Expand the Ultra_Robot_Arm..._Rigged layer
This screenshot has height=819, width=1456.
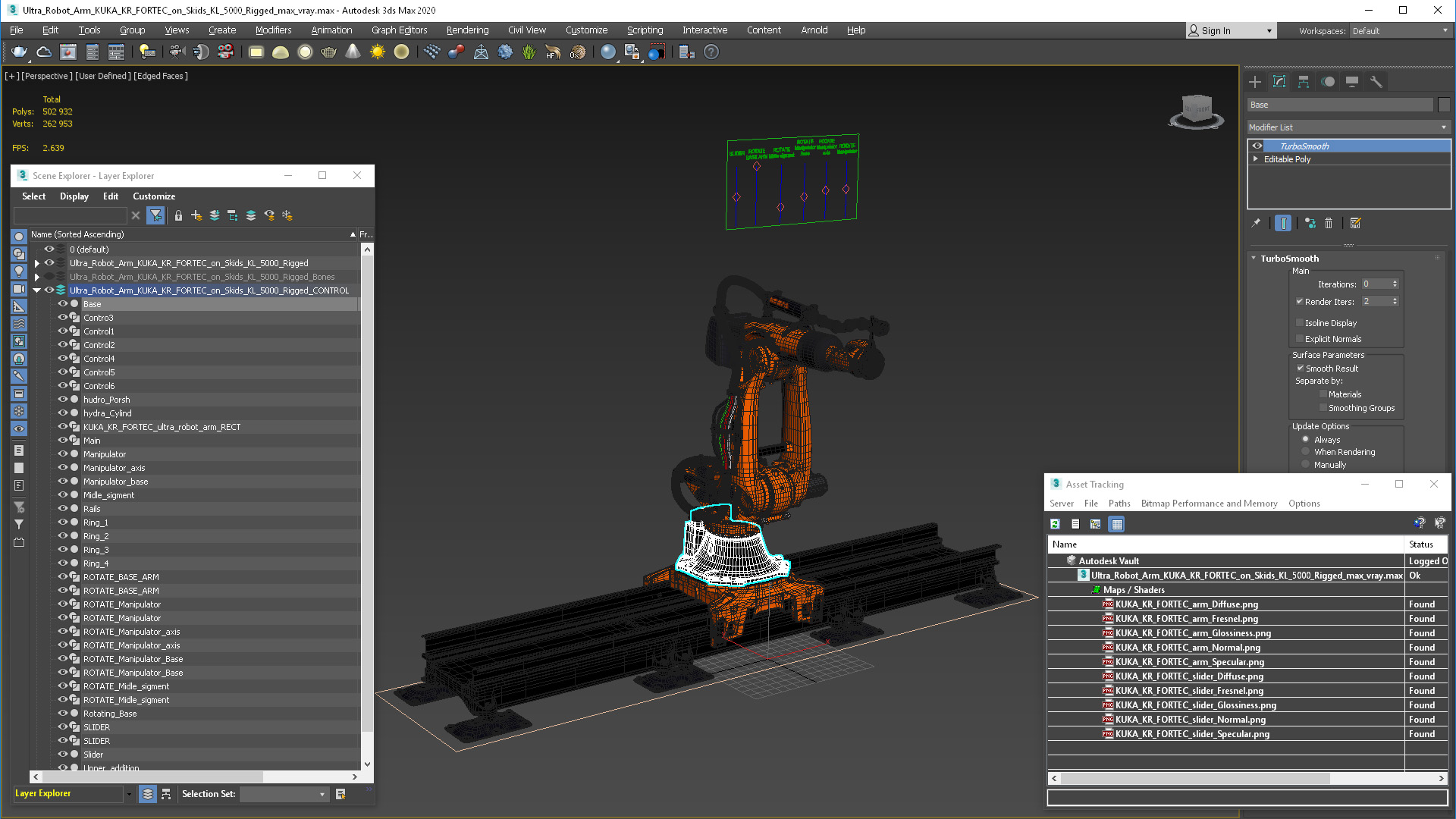click(36, 263)
